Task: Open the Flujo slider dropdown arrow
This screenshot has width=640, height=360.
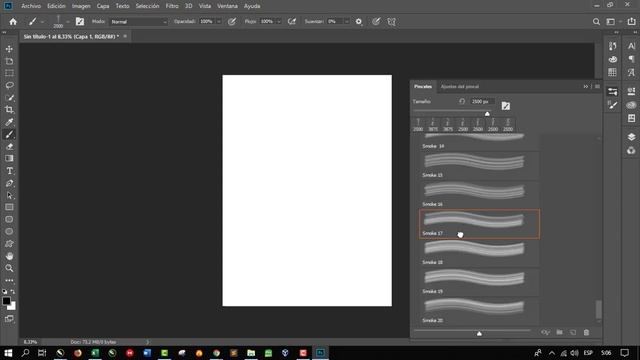Action: point(279,22)
